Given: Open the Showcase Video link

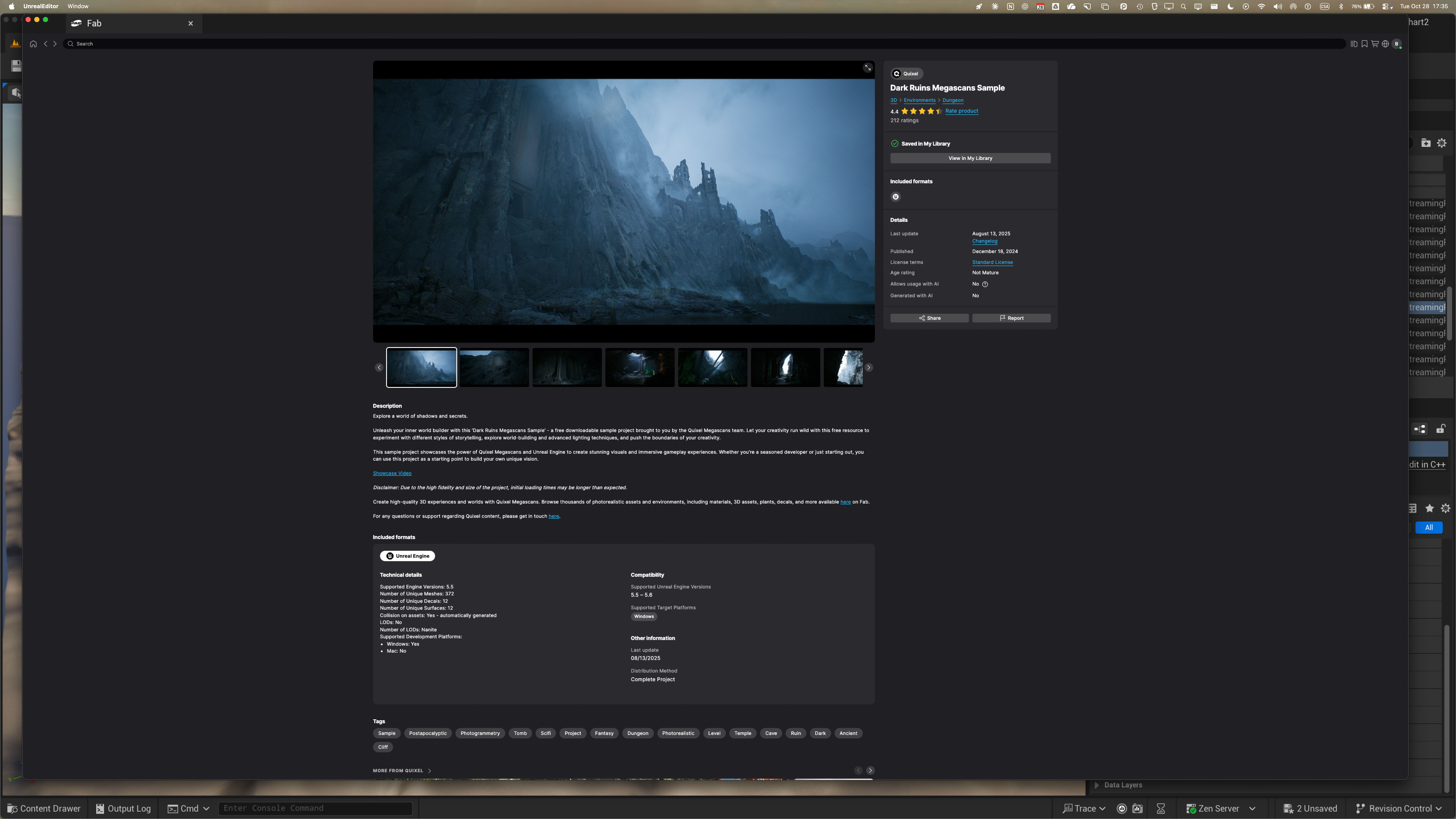Looking at the screenshot, I should point(392,474).
